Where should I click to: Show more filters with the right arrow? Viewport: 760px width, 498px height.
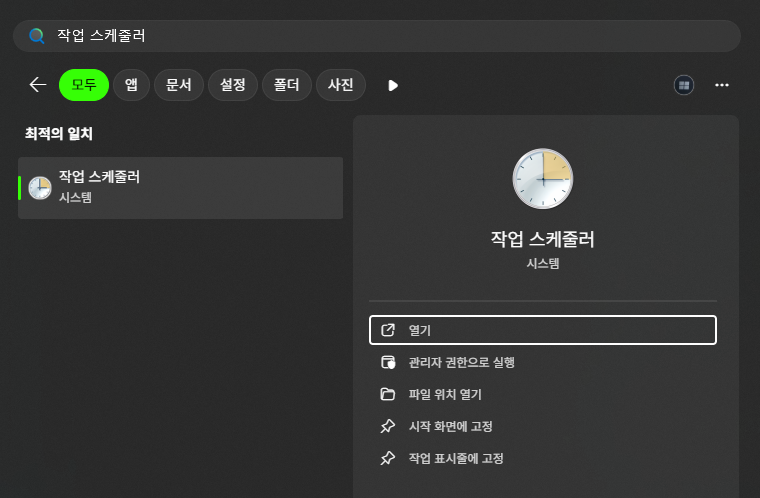(393, 86)
